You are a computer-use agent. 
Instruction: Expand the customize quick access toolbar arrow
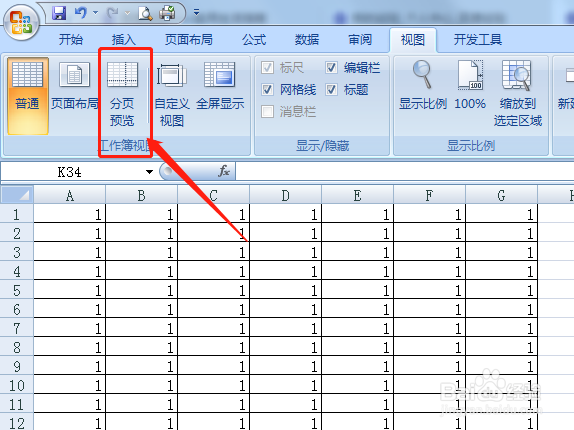click(x=197, y=13)
